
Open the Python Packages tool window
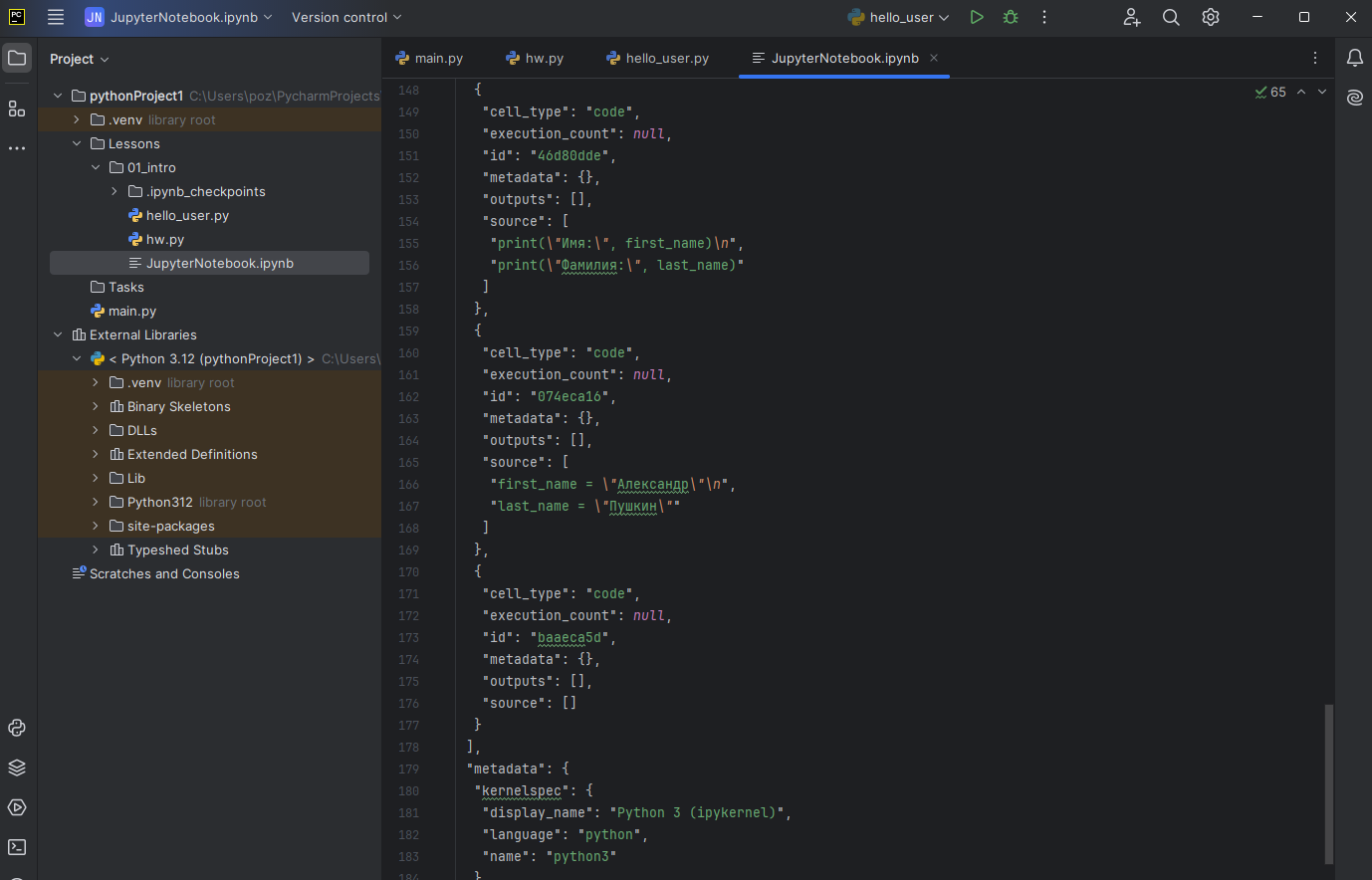16,768
